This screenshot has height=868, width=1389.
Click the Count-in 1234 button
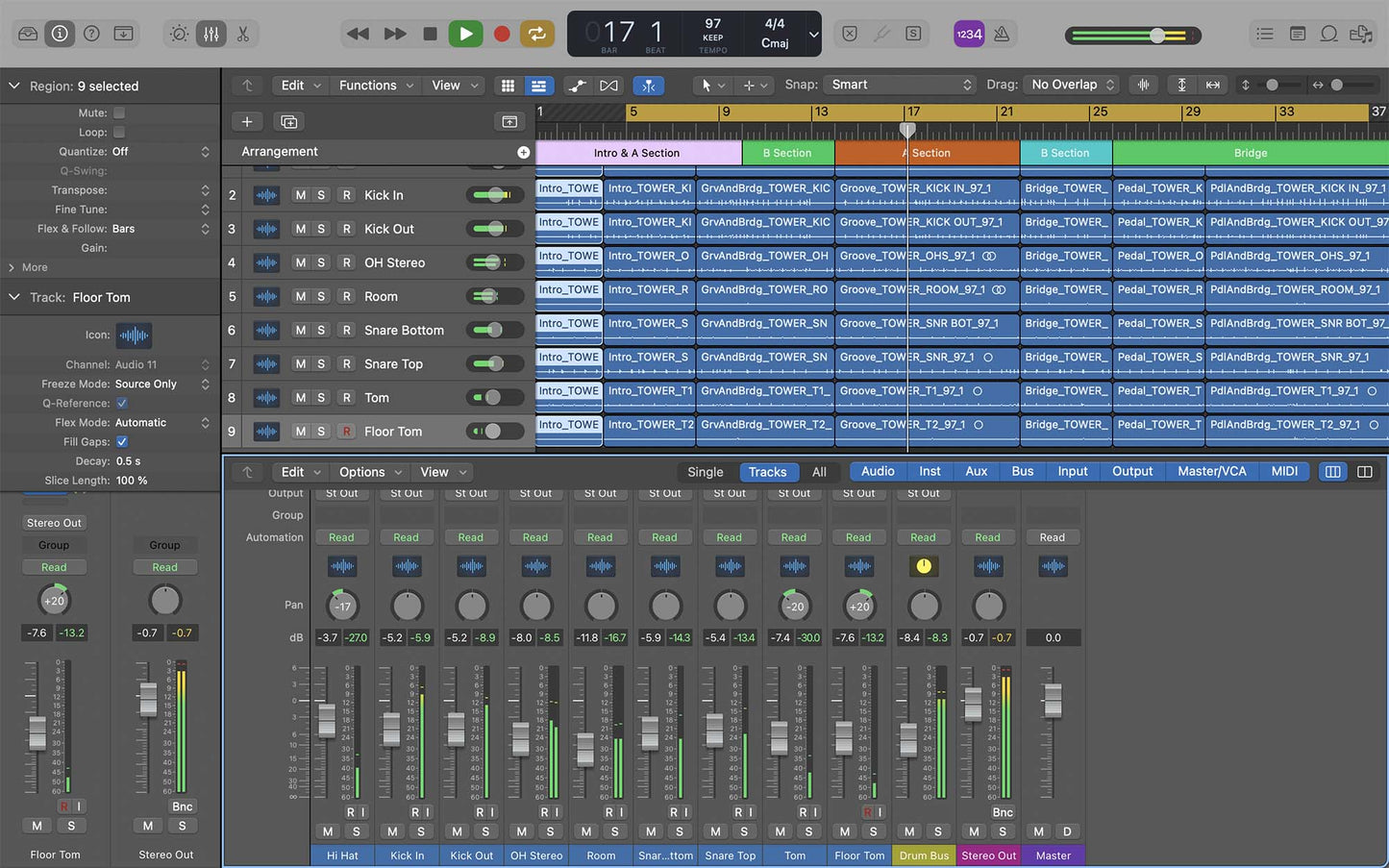coord(969,34)
